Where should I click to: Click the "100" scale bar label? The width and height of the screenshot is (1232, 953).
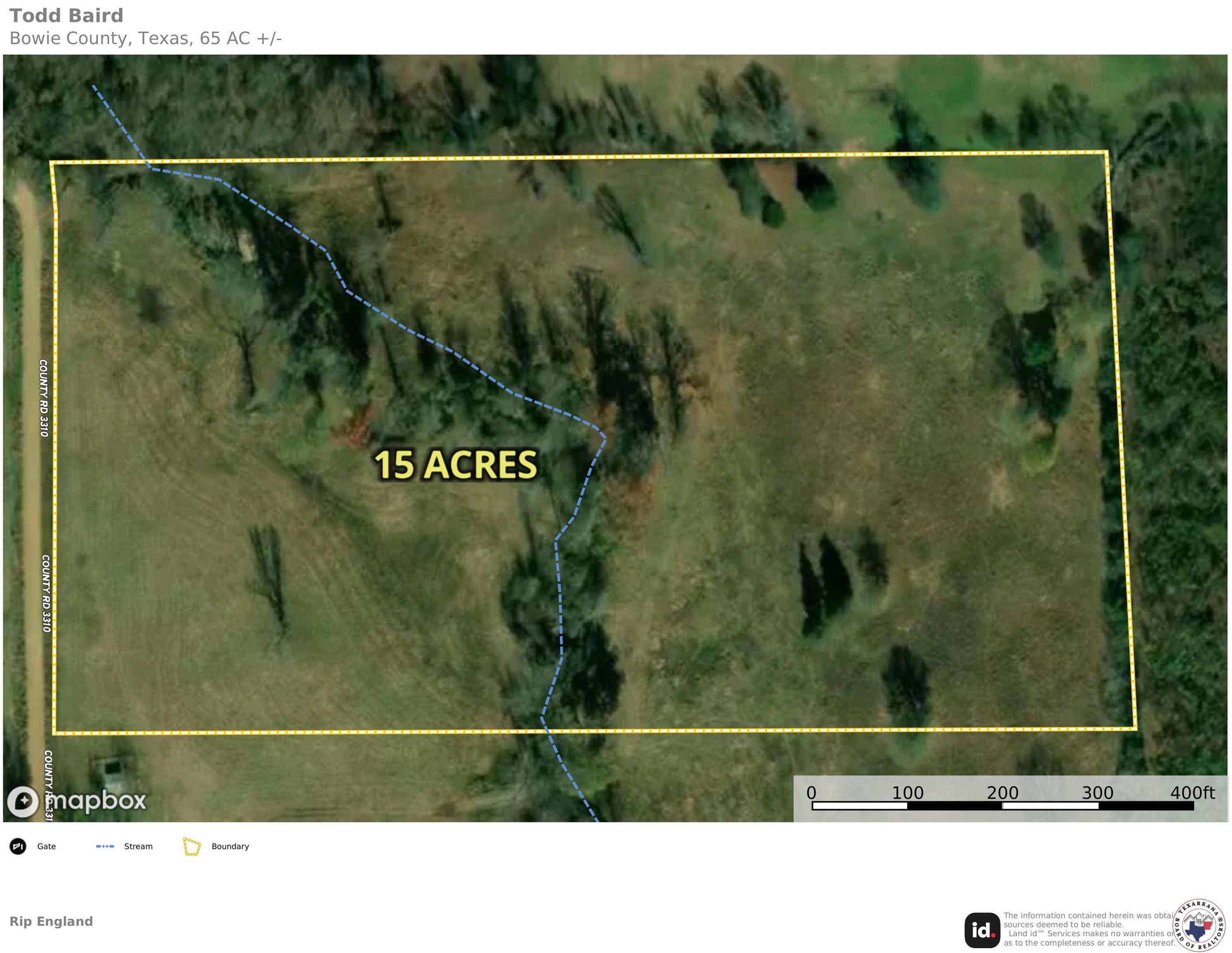tap(907, 793)
